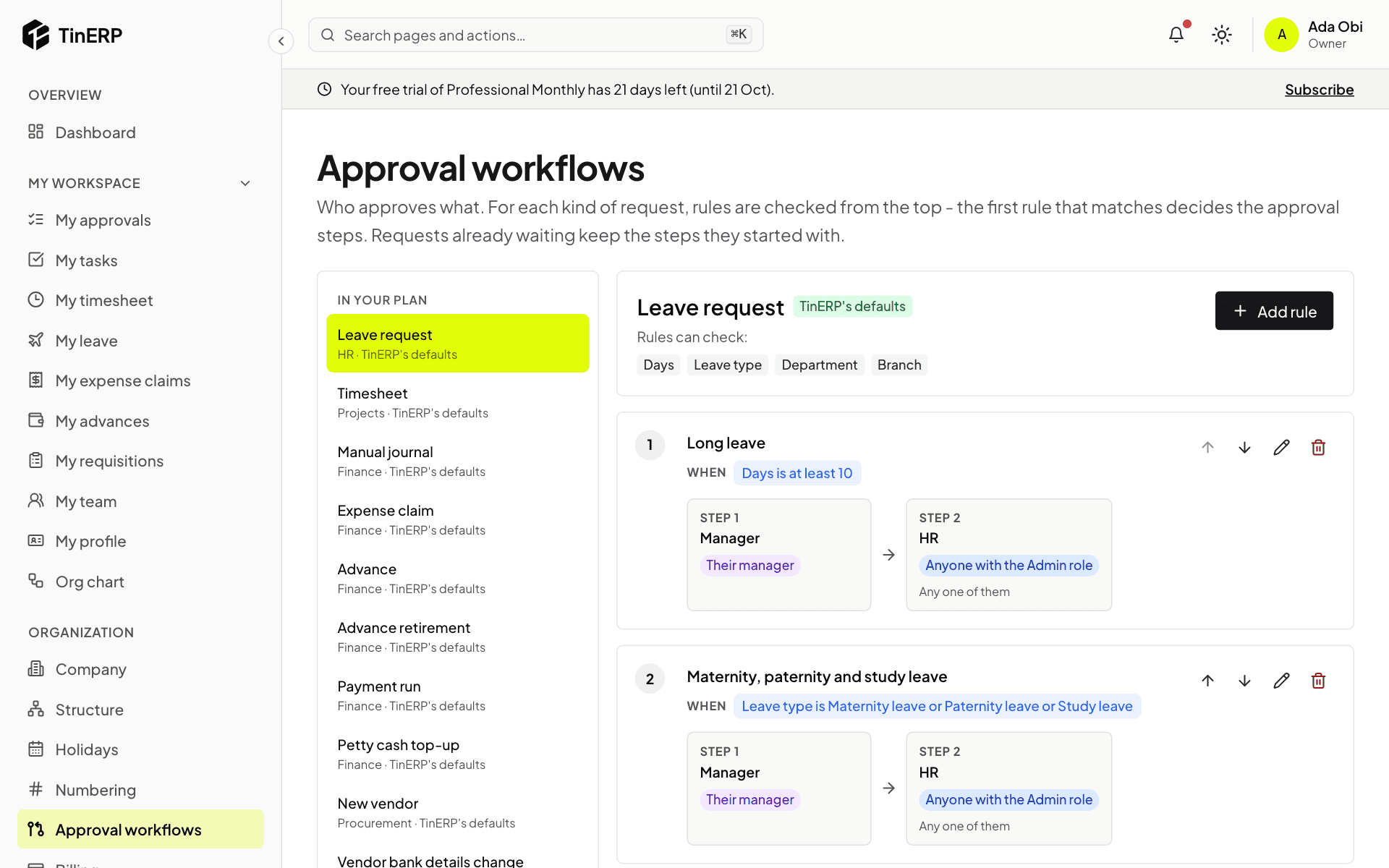Collapse the sidebar with the chevron button

(x=281, y=41)
